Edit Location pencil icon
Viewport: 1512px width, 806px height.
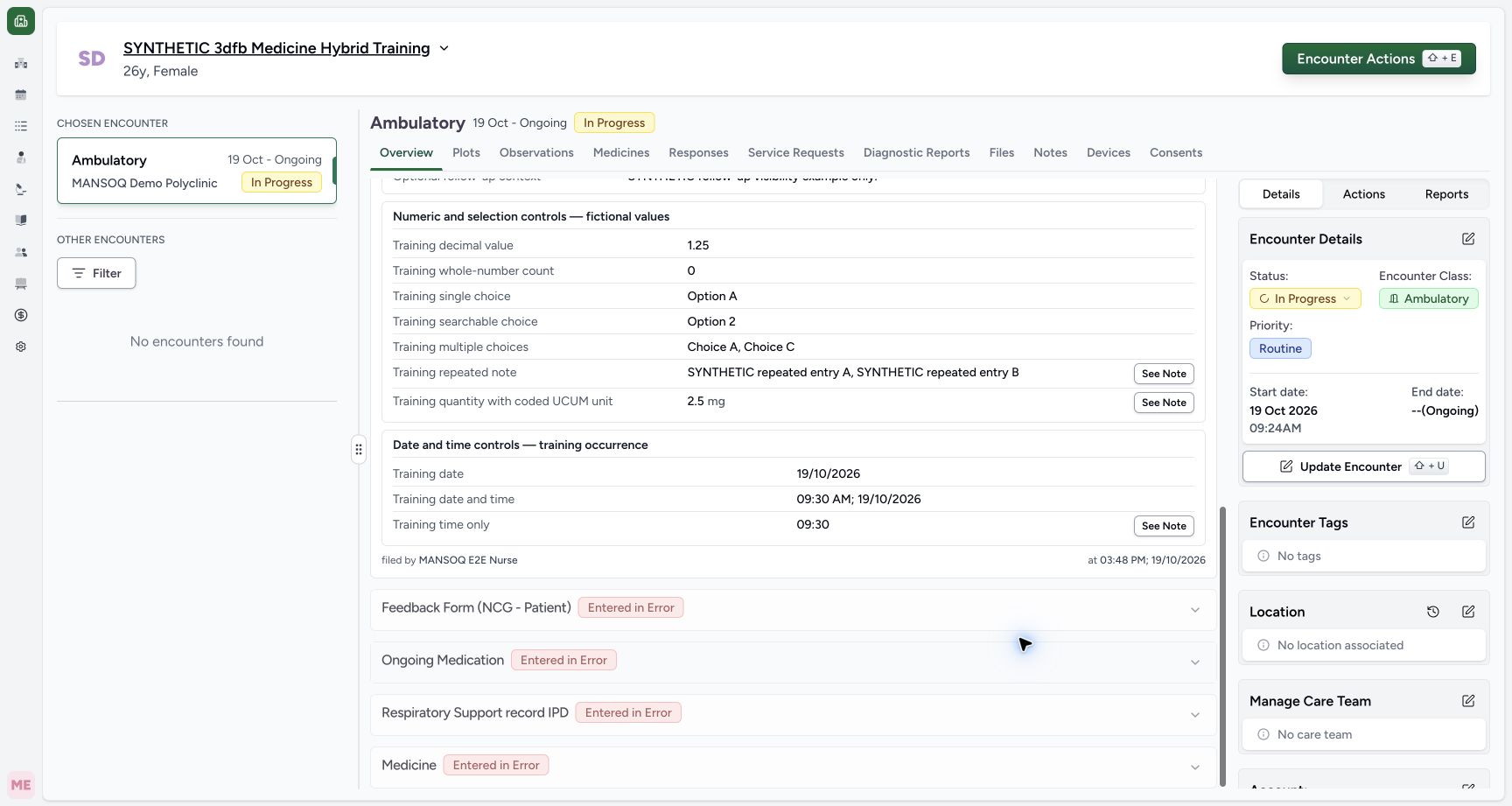click(1468, 612)
